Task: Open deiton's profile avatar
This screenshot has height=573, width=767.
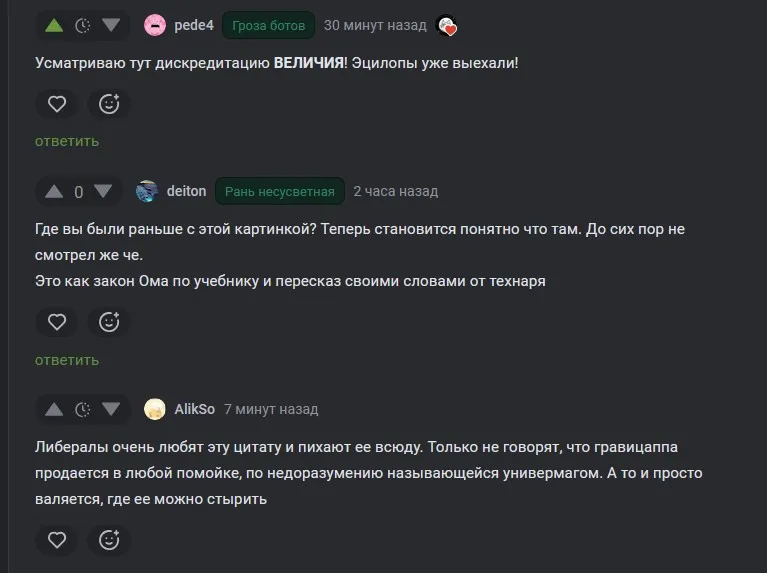Action: click(x=147, y=191)
